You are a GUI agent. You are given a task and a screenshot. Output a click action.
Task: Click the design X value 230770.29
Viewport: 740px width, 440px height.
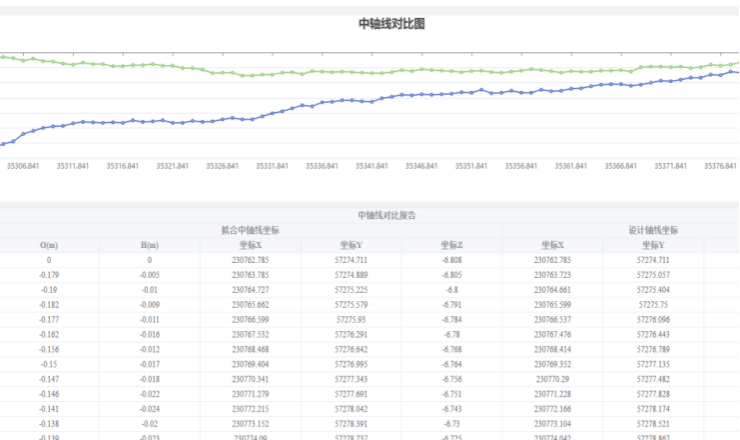[553, 379]
